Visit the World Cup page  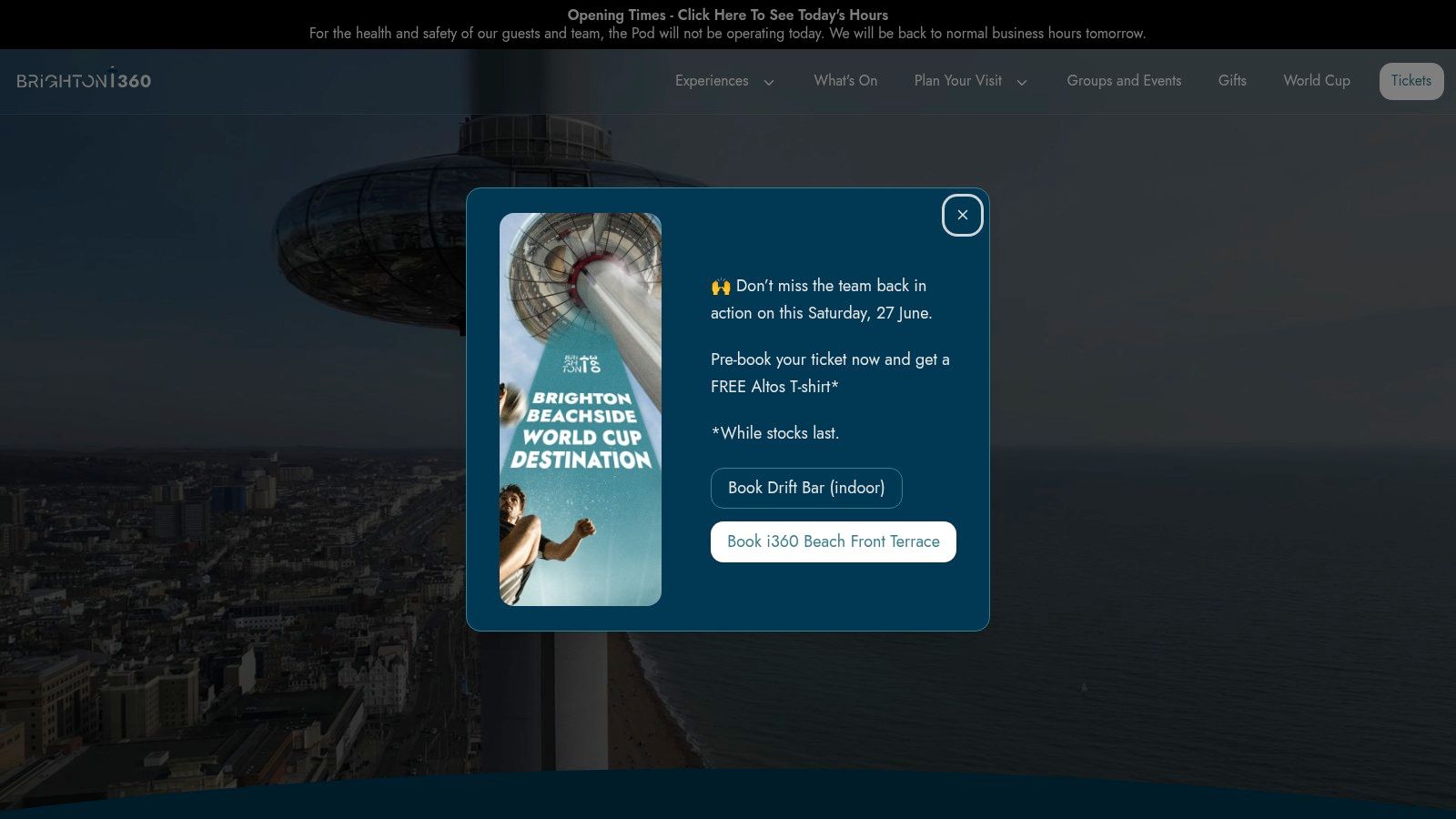pos(1317,81)
